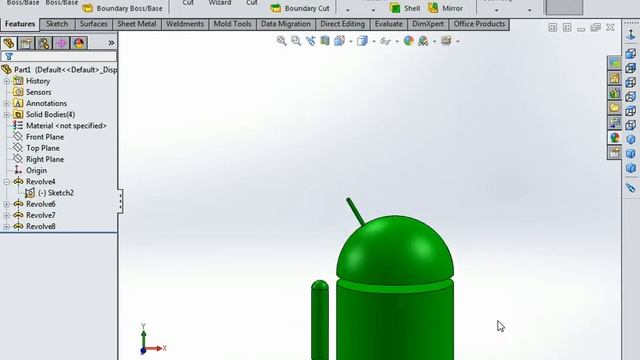Open Design Library task pane tab
This screenshot has height=360, width=640.
[614, 93]
